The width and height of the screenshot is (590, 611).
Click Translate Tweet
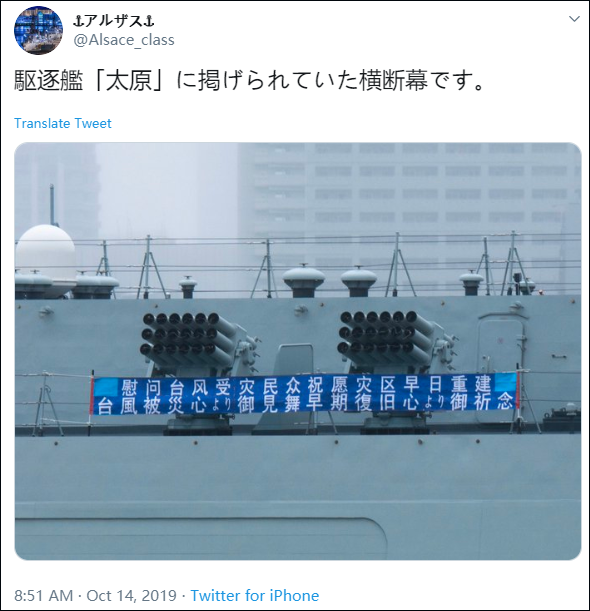pyautogui.click(x=63, y=123)
